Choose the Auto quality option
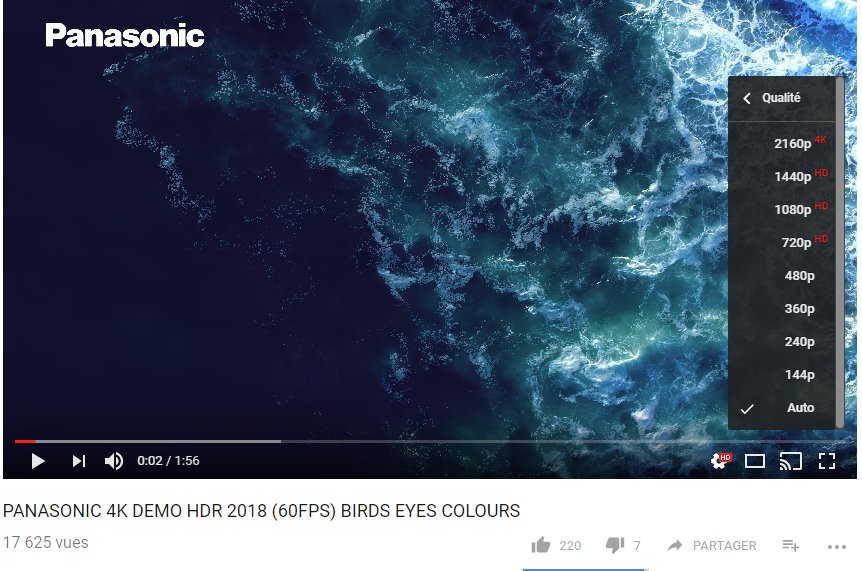Viewport: 862px width, 571px height. [x=782, y=408]
